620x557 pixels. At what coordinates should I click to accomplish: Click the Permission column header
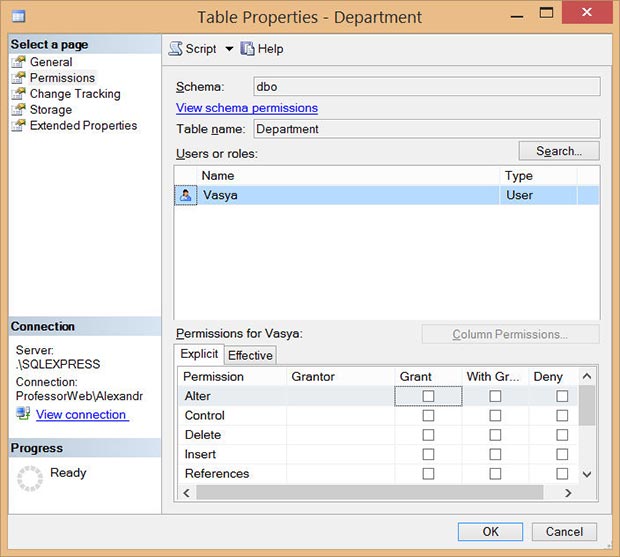coord(232,376)
